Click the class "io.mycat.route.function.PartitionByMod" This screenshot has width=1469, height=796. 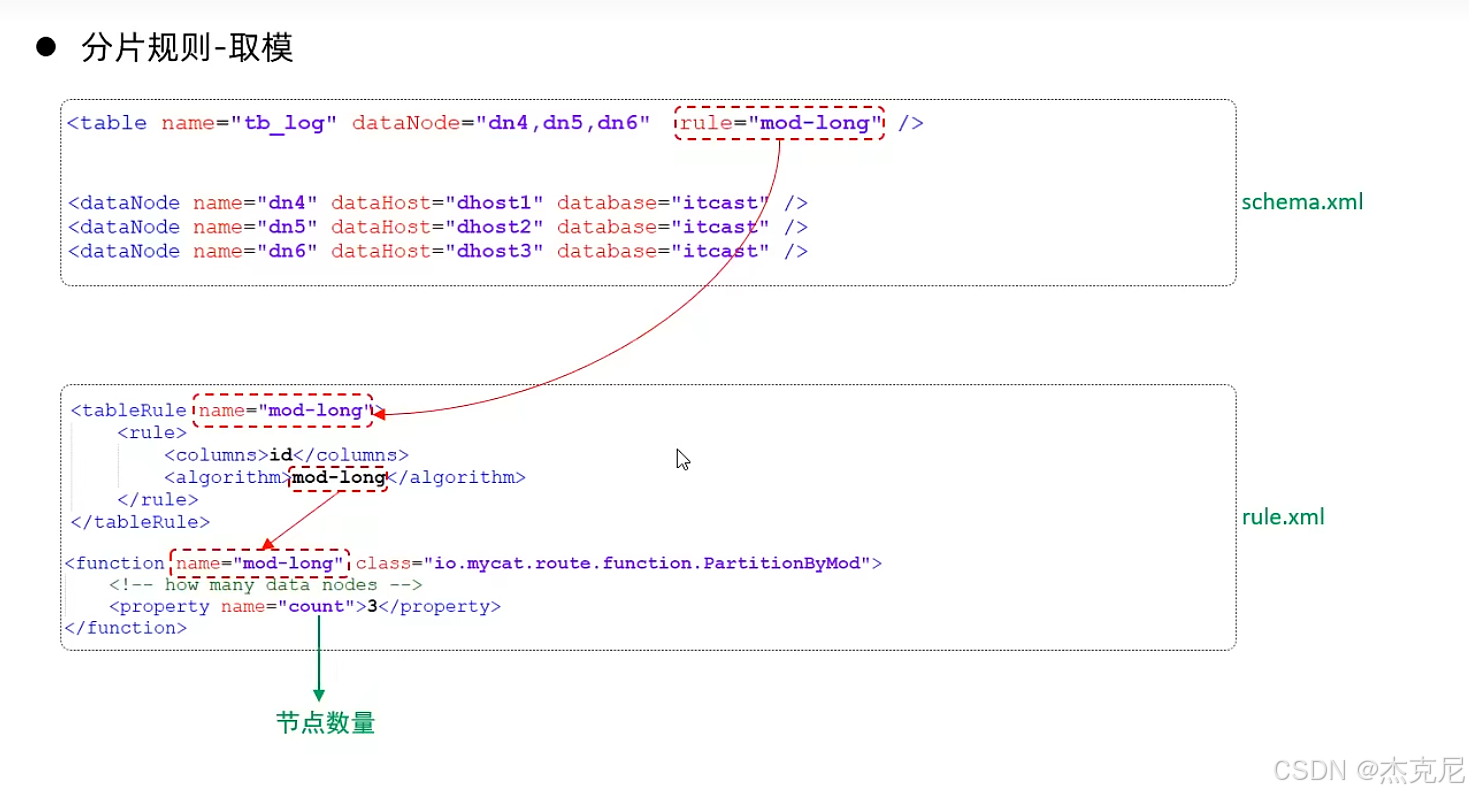(x=650, y=563)
